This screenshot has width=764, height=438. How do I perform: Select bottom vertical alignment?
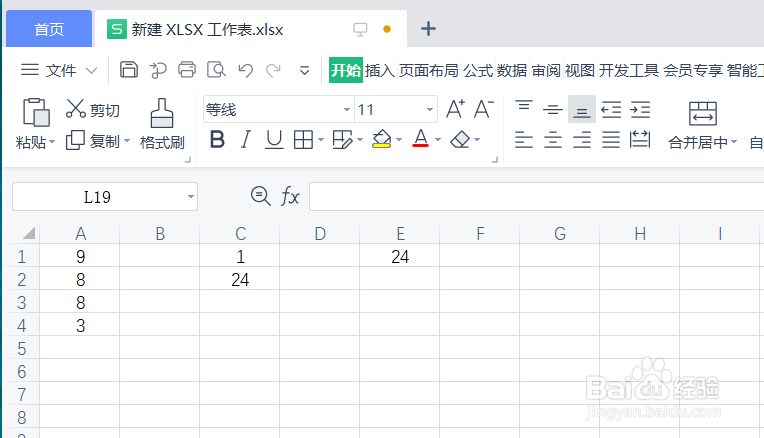[x=581, y=109]
